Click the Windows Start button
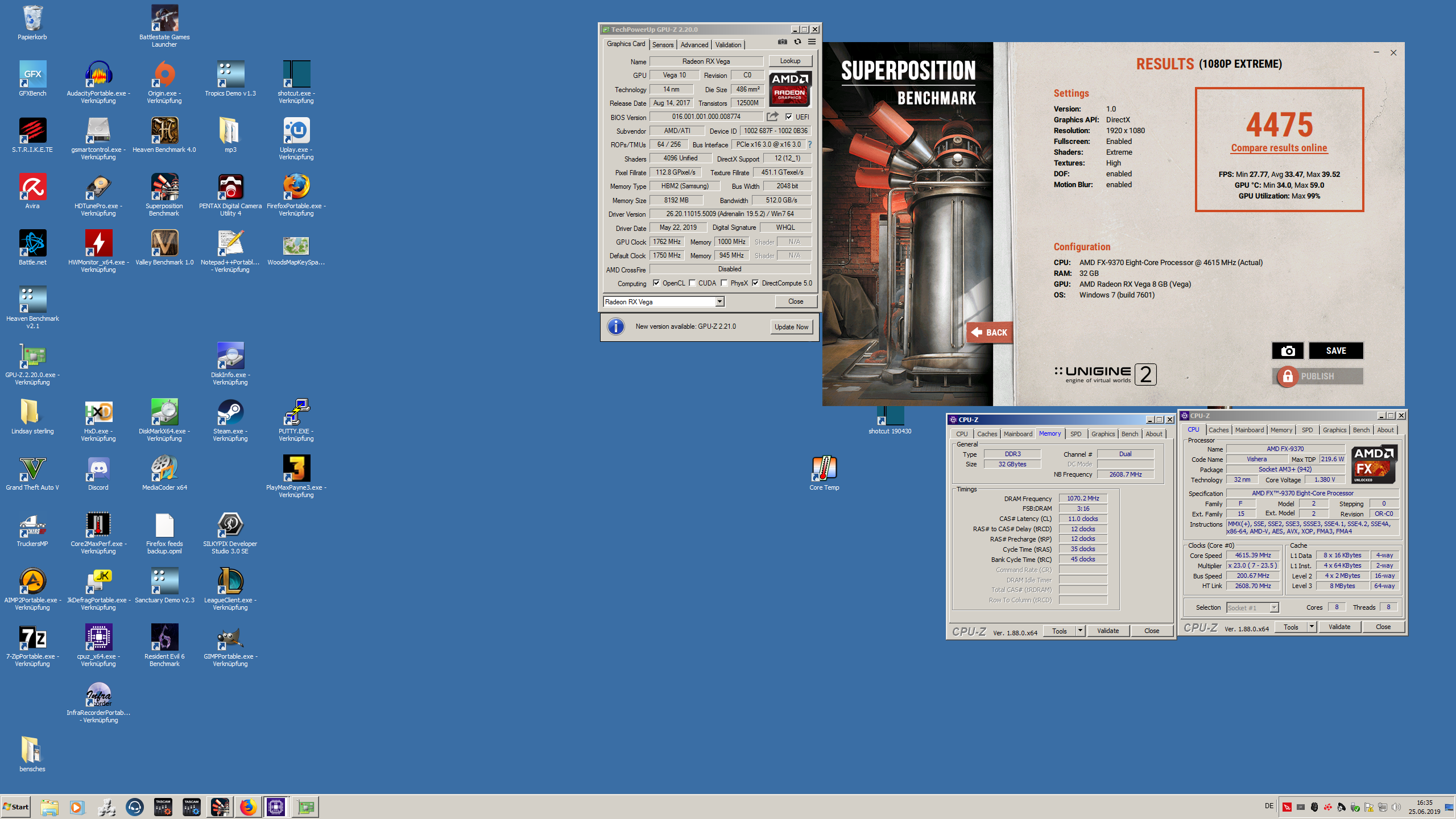Viewport: 1456px width, 819px height. [16, 807]
